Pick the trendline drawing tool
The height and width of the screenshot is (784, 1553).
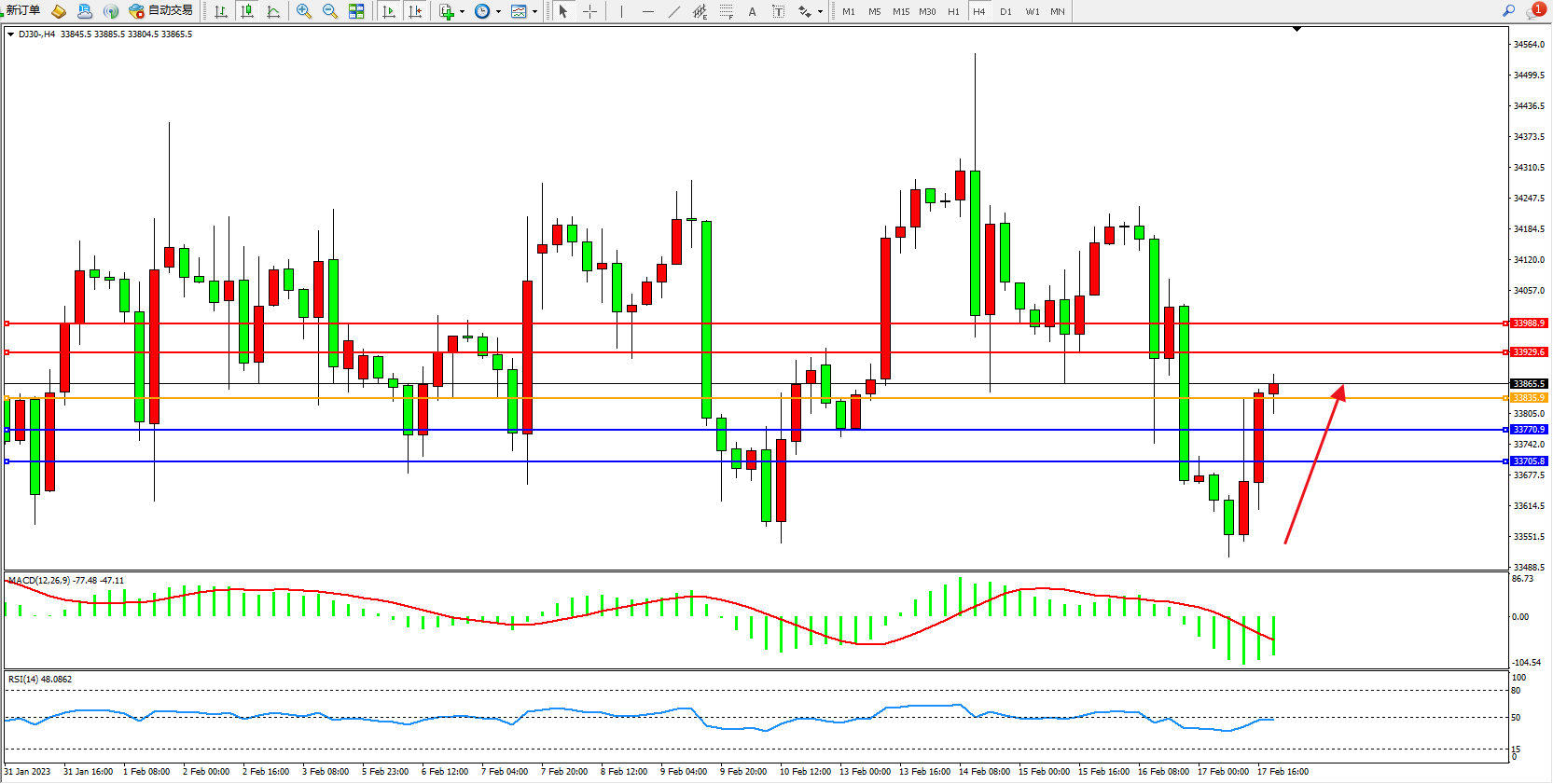(x=674, y=11)
